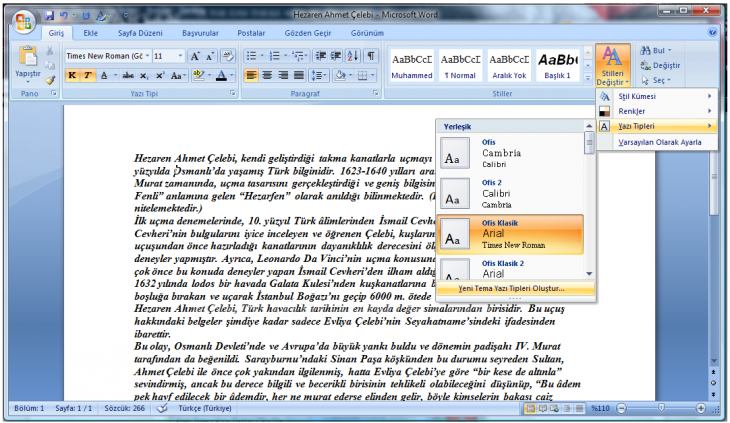Increase paragraph indent
Screen dimensions: 730x423
point(336,56)
